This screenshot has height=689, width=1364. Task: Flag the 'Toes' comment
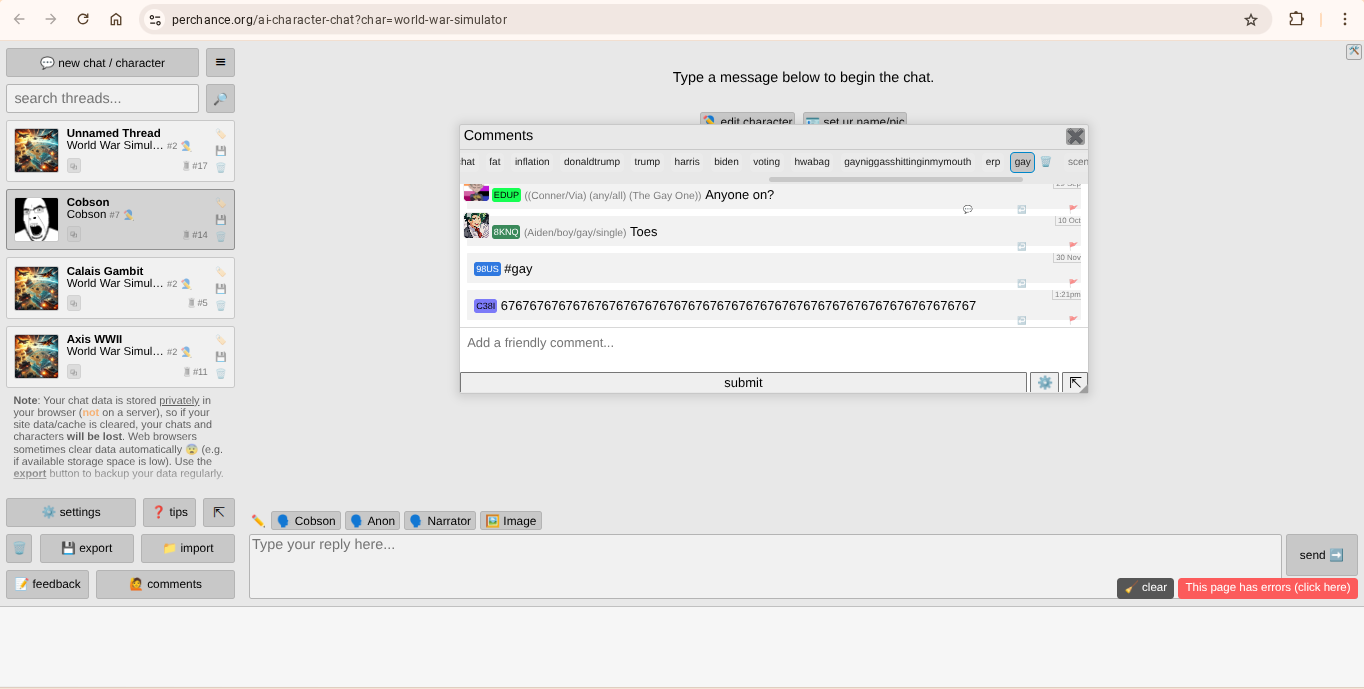coord(1073,245)
